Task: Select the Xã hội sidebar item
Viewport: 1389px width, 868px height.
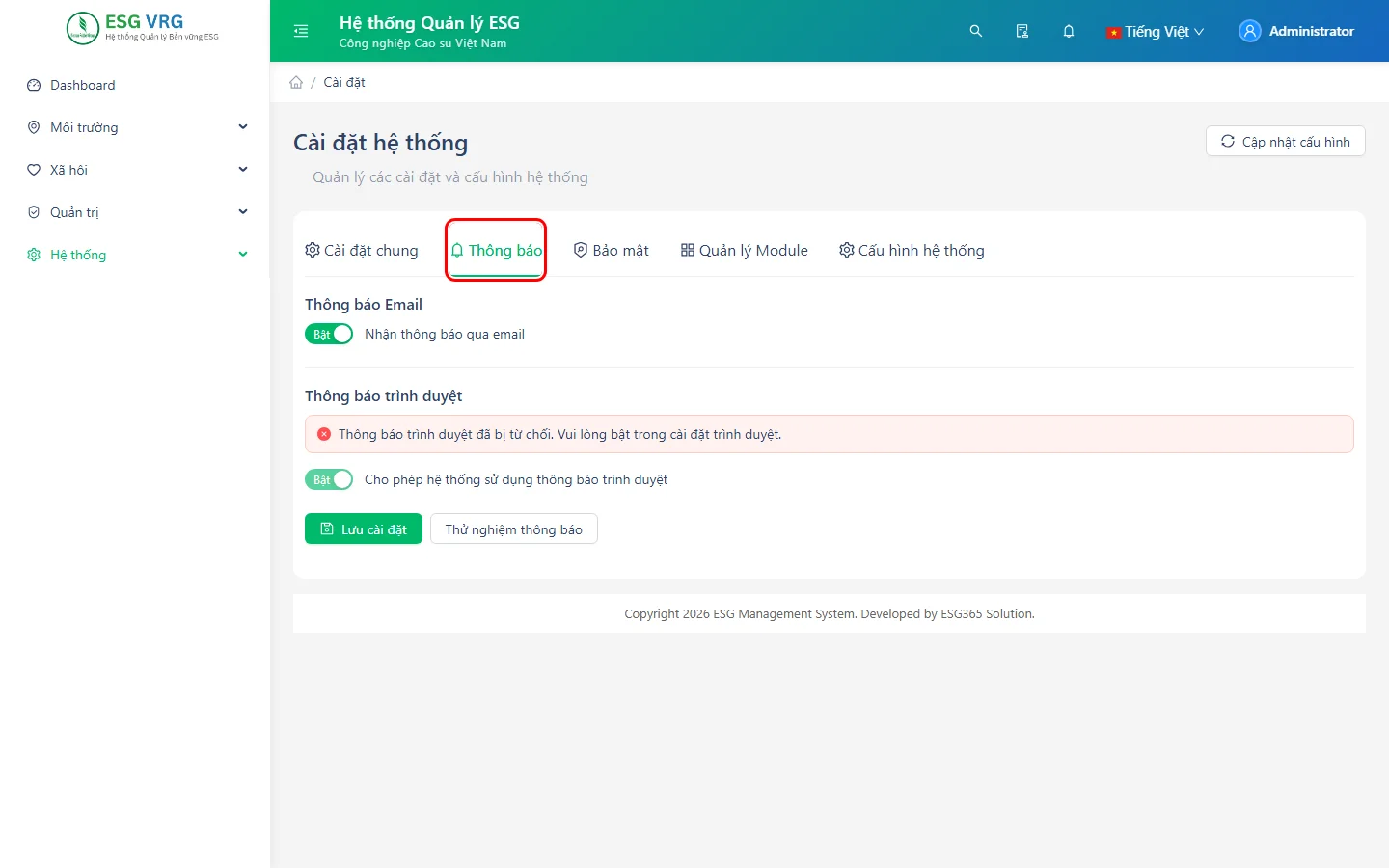Action: click(135, 170)
